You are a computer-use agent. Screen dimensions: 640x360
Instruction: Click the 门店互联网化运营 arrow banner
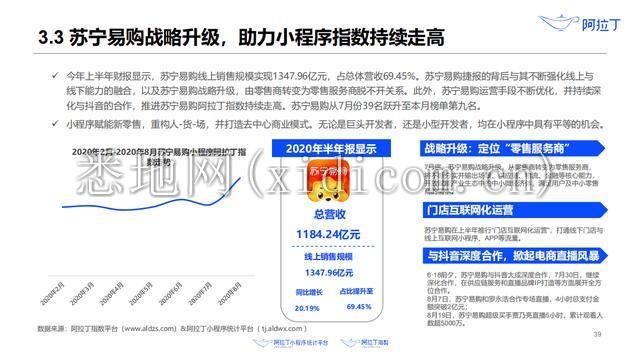[x=515, y=210]
